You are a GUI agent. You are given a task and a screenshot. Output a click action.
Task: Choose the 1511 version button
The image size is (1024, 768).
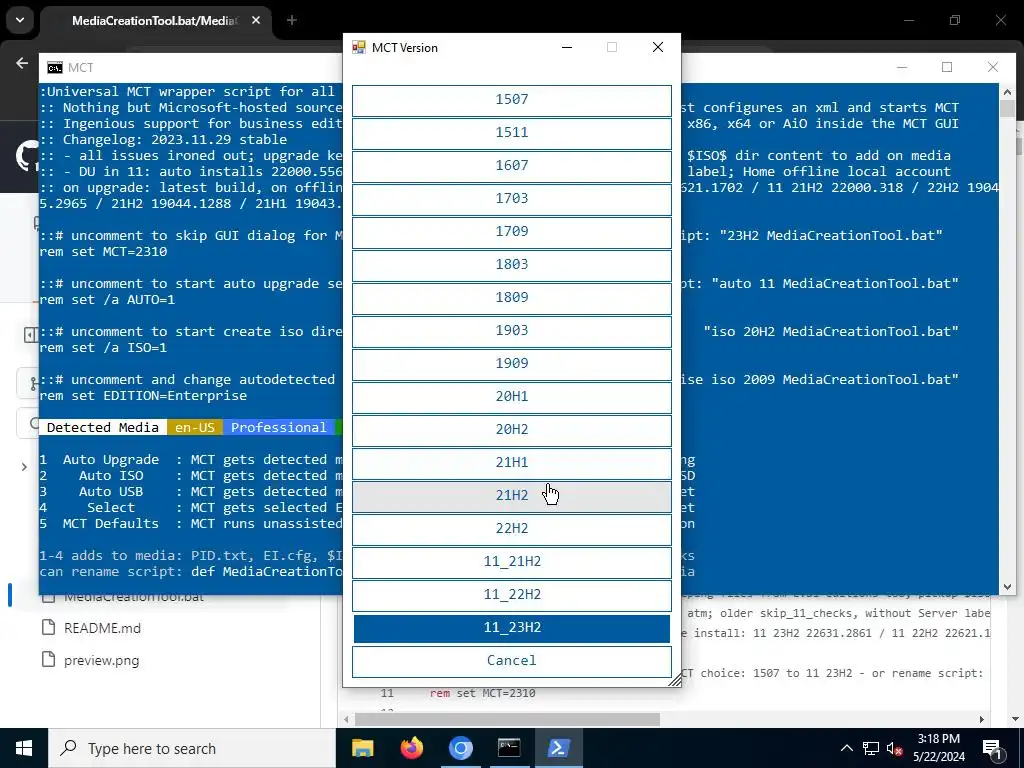[511, 133]
